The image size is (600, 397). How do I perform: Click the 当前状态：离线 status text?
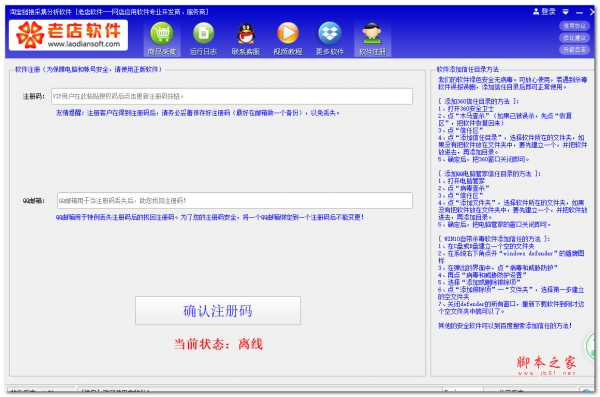point(218,344)
